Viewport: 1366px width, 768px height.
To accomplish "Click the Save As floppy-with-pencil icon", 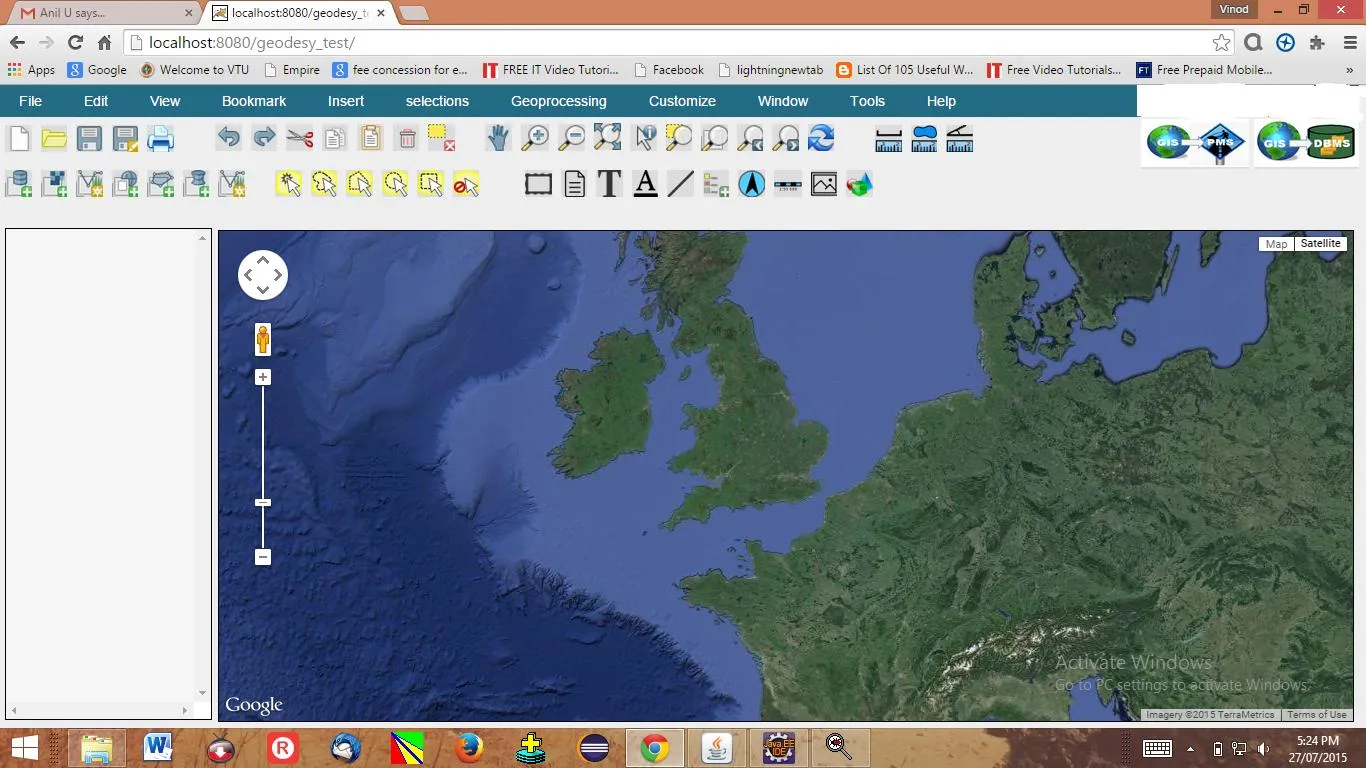I will coord(126,138).
